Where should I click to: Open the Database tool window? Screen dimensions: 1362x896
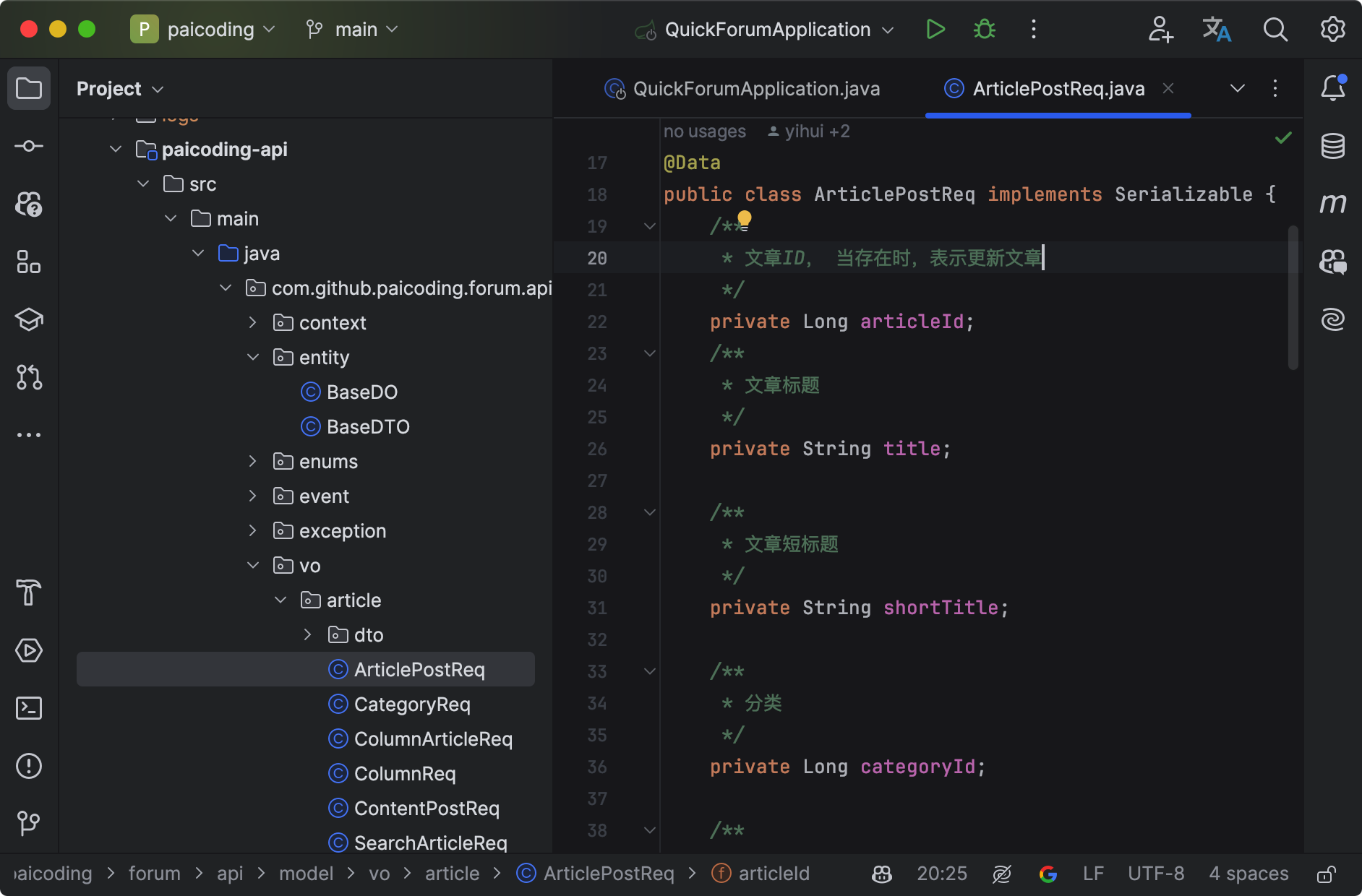coord(1332,146)
